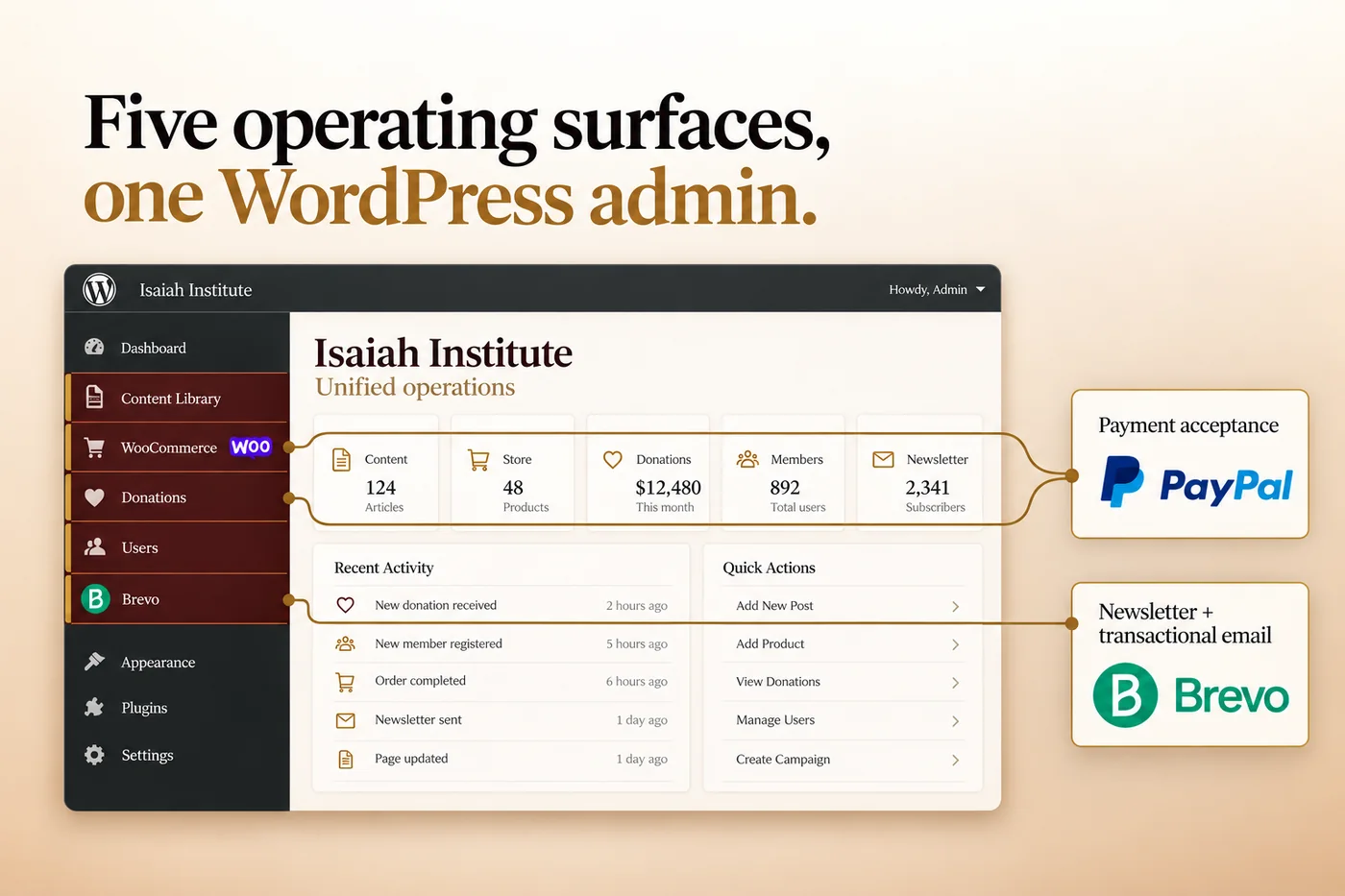The width and height of the screenshot is (1345, 896).
Task: Open the Dashboard gauge icon
Action: pos(94,348)
